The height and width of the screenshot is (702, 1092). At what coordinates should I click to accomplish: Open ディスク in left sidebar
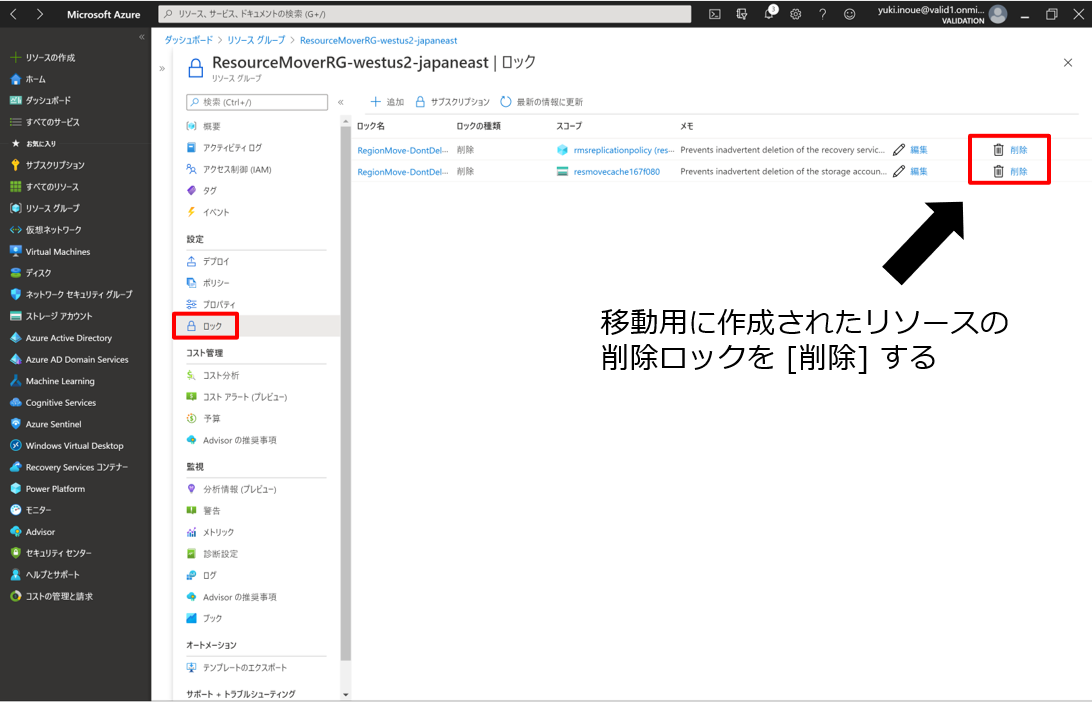click(31, 273)
